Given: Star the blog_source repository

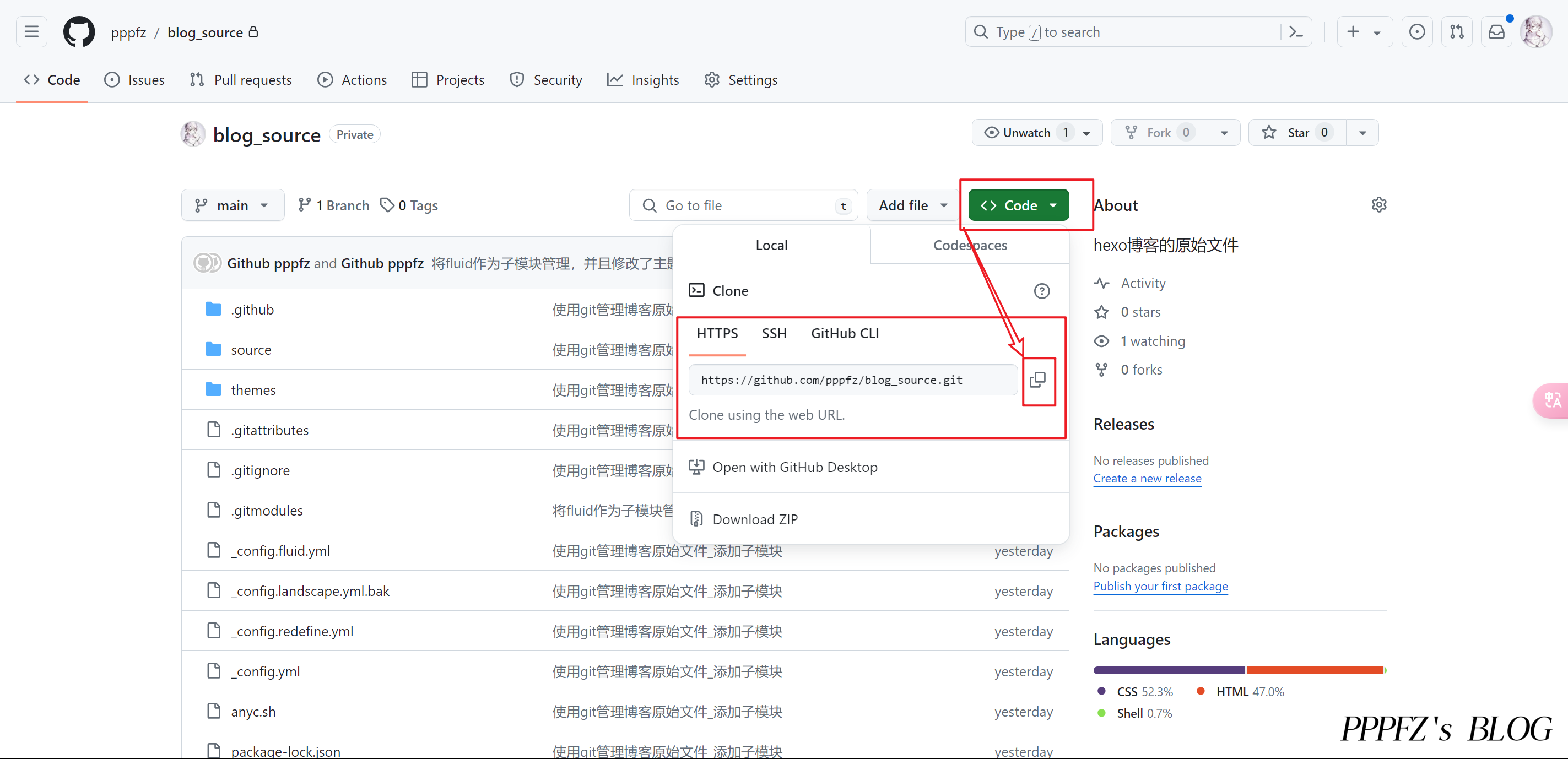Looking at the screenshot, I should tap(1297, 133).
